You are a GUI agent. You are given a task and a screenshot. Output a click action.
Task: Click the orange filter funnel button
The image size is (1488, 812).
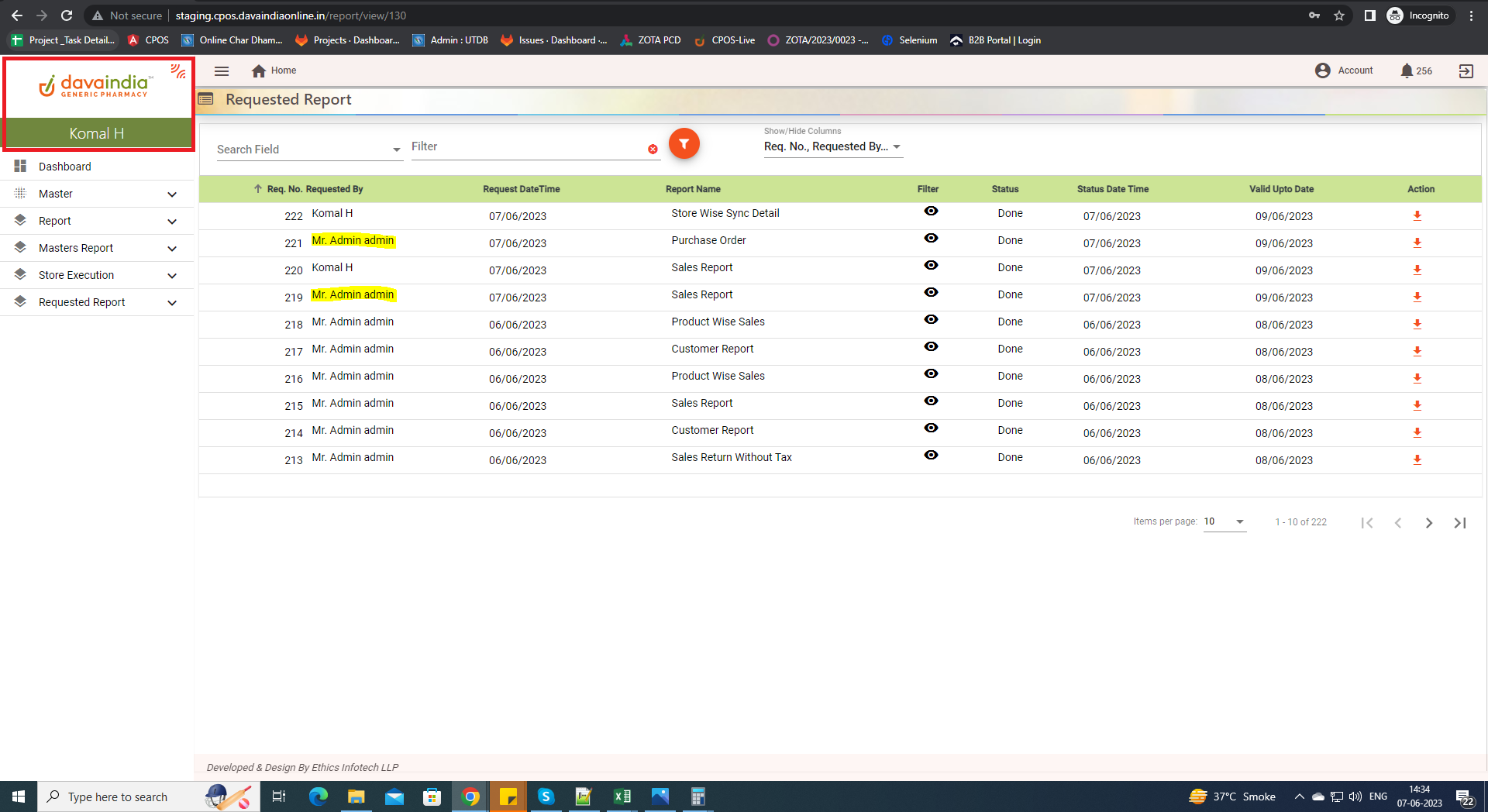point(684,144)
